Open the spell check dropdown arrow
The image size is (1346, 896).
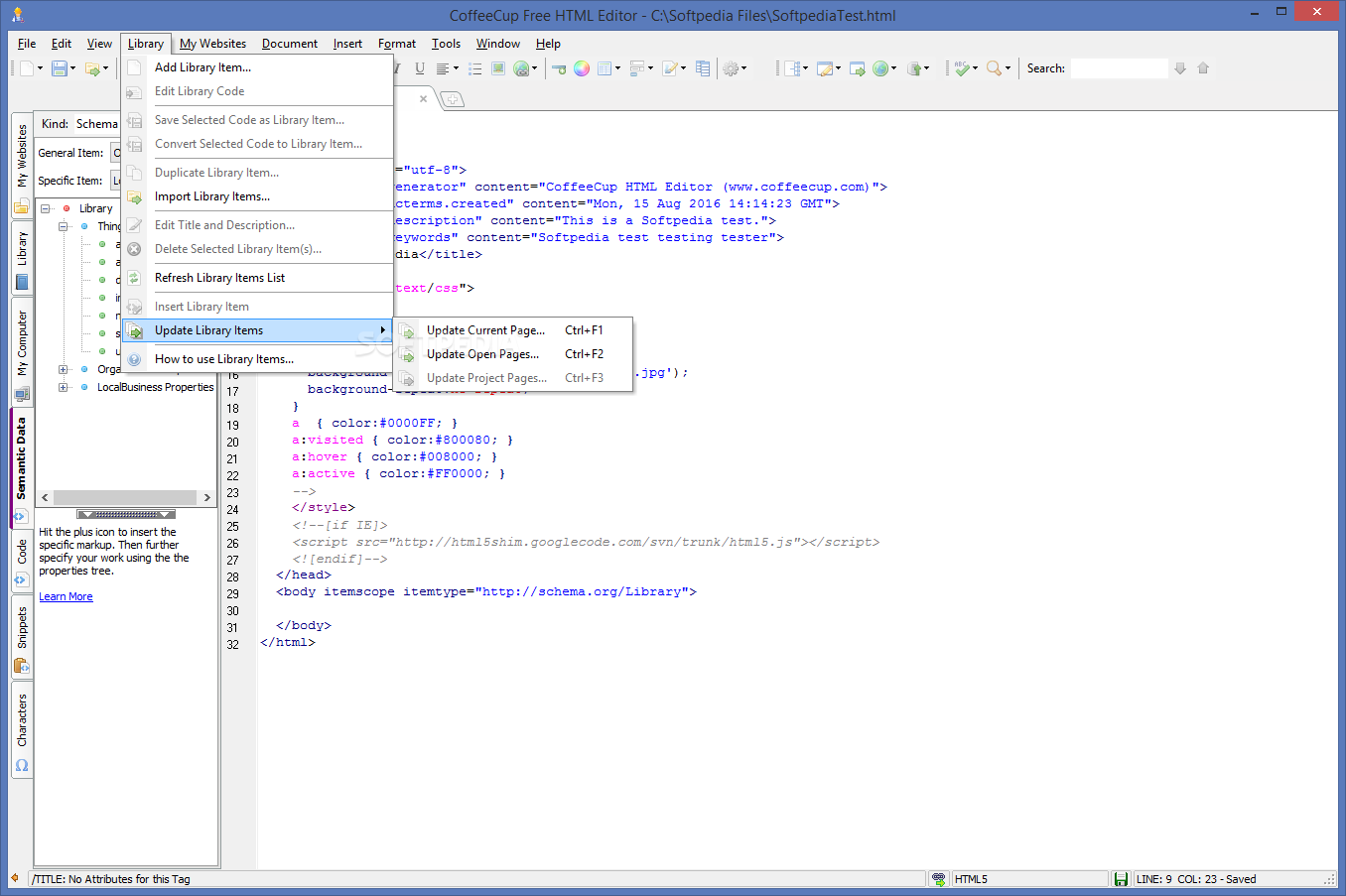[976, 68]
